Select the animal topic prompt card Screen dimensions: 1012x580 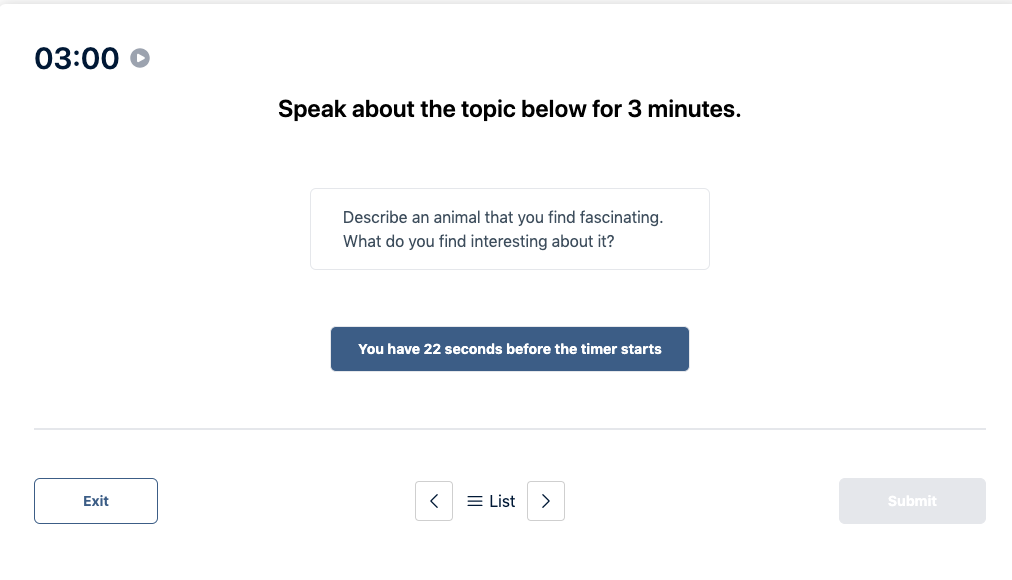click(x=509, y=229)
